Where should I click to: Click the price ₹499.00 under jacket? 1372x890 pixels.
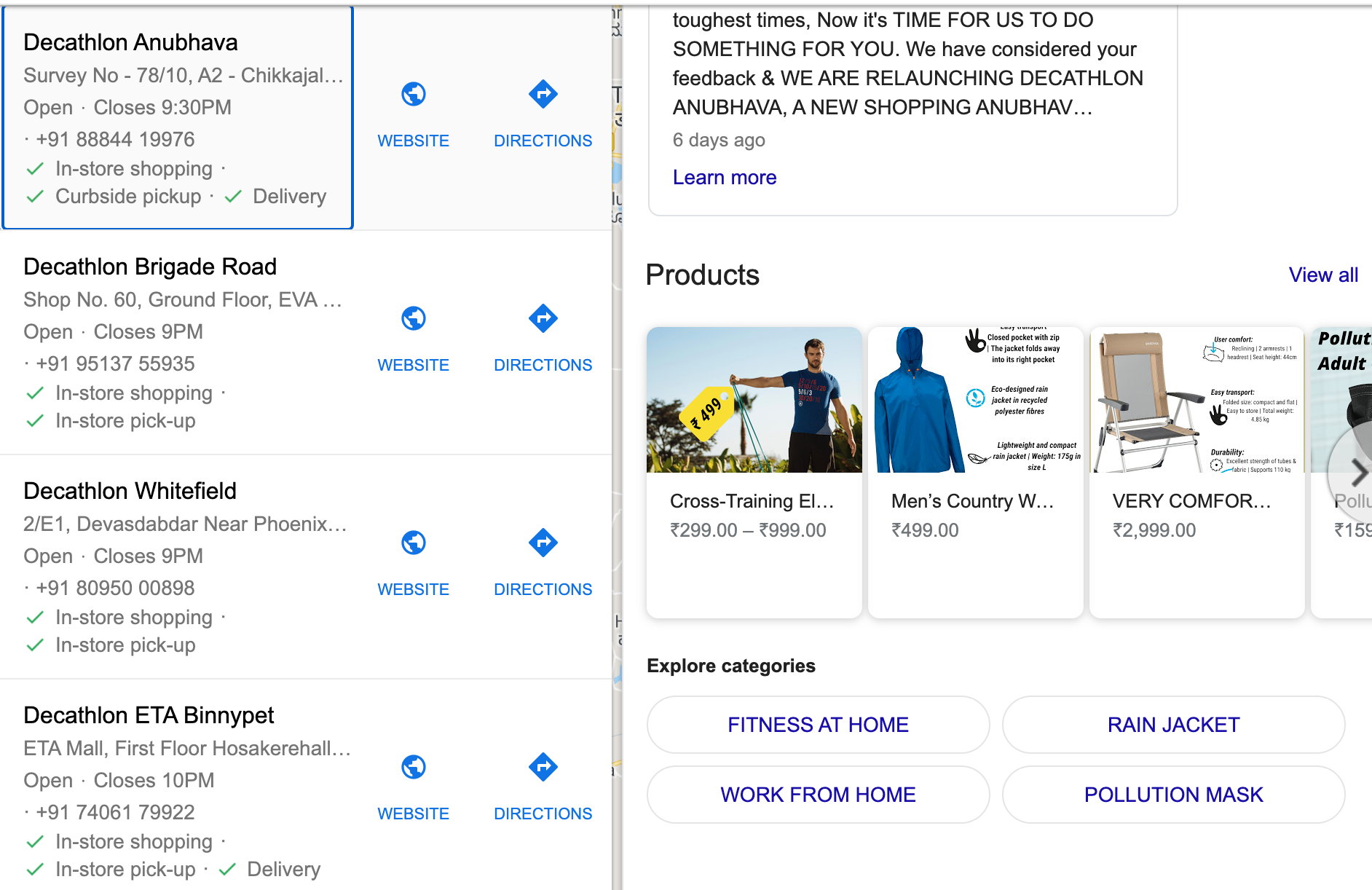click(x=925, y=530)
